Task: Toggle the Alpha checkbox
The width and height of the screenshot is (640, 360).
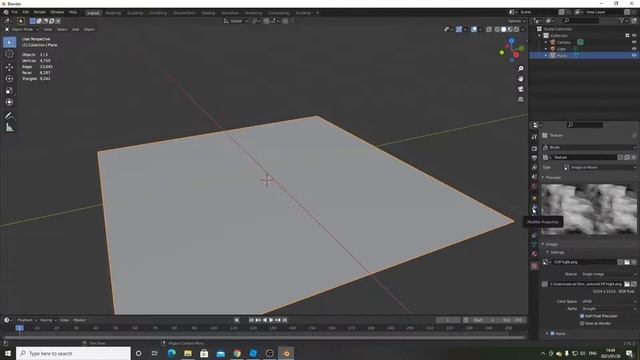Action: tap(553, 333)
